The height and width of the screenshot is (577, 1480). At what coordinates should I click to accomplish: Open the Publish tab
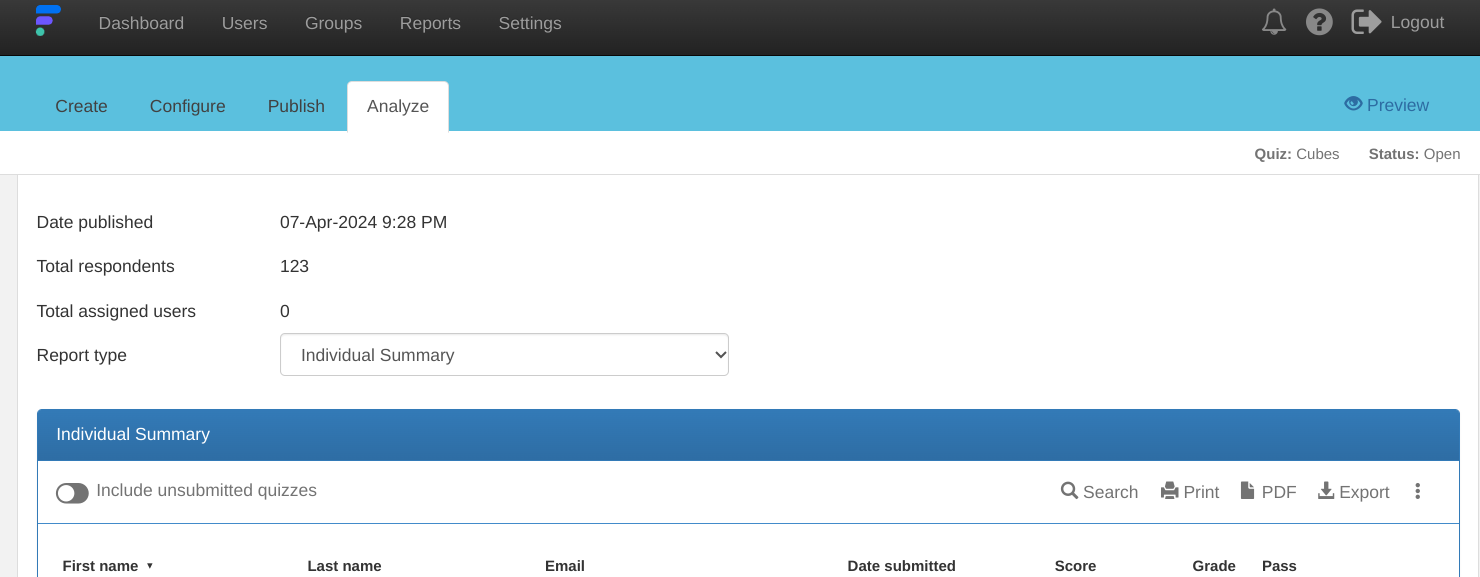point(296,106)
